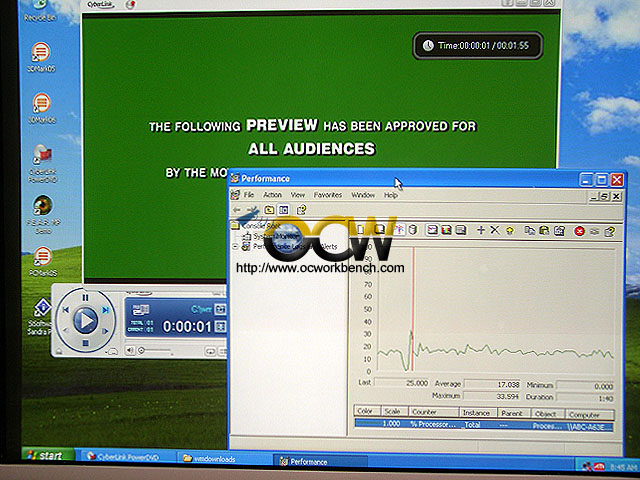This screenshot has height=480, width=640.
Task: Toggle the Highlight lightbulb icon
Action: 509,231
